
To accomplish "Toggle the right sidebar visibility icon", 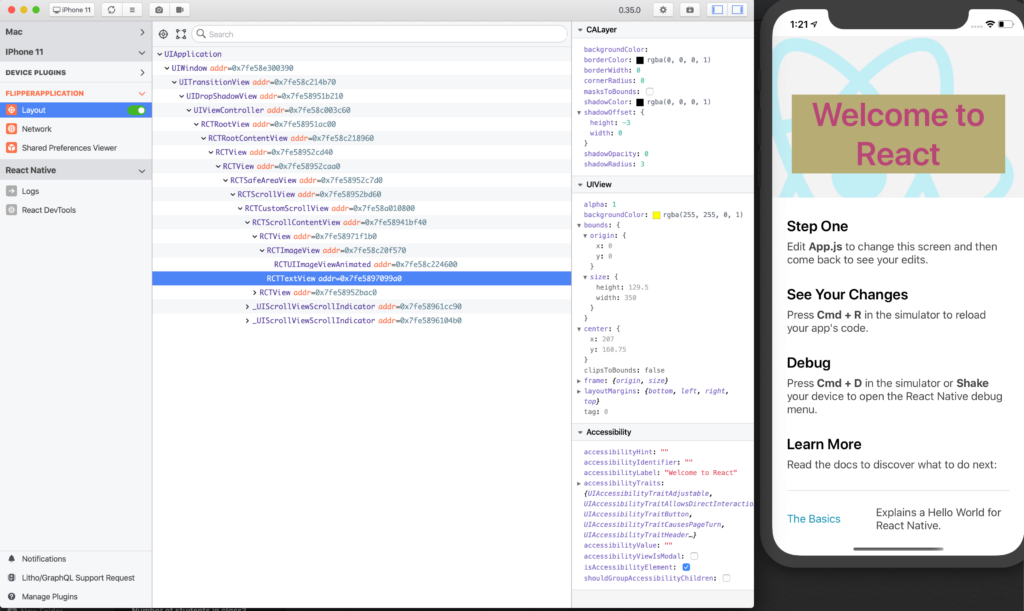I will tap(737, 10).
